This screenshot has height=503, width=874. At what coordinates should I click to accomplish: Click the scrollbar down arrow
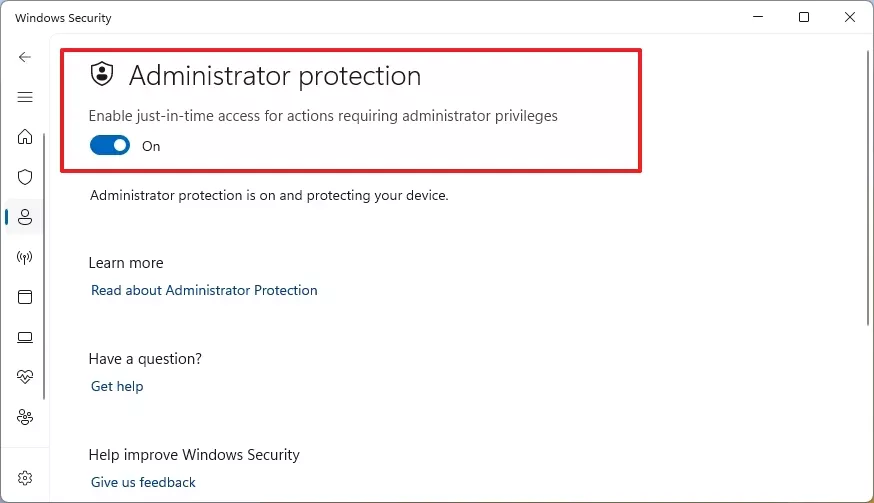(x=866, y=494)
